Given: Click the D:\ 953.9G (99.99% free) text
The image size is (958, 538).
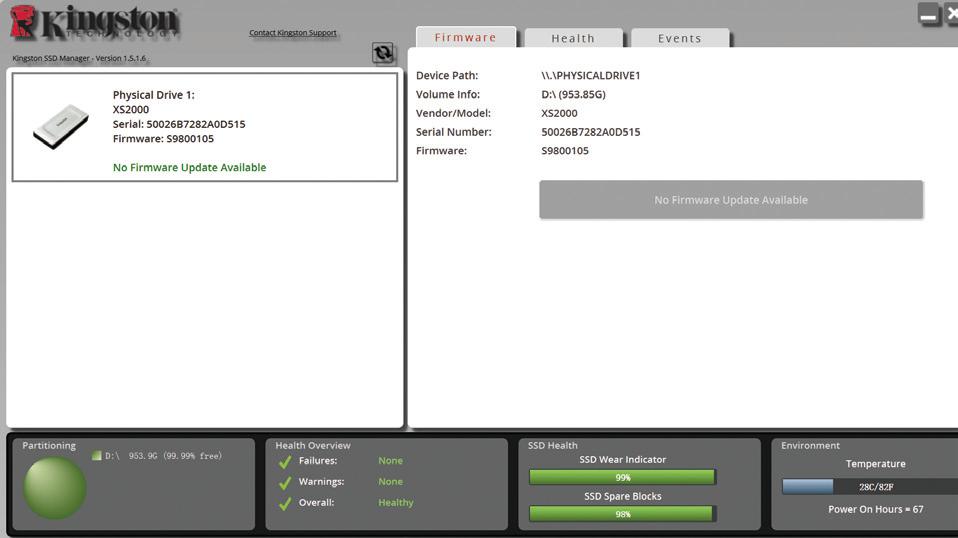Looking at the screenshot, I should tap(163, 456).
